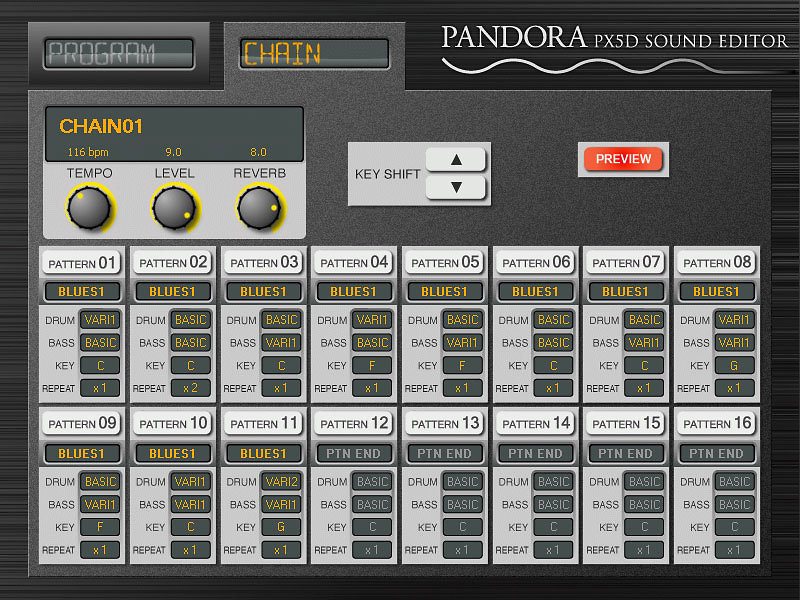
Task: Change Pattern 02 REPEAT x2 value
Action: [191, 388]
